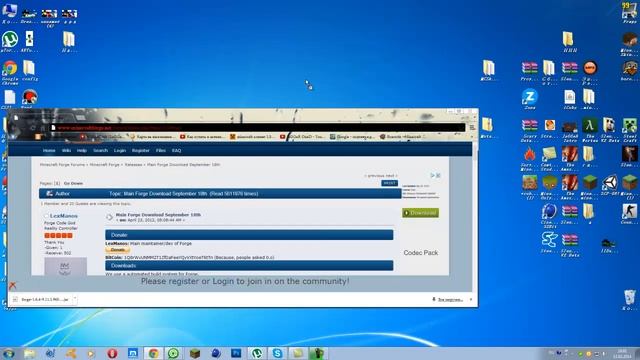Open Windows Explorer from taskbar
Image resolution: width=640 pixels, height=360 pixels.
click(30, 353)
